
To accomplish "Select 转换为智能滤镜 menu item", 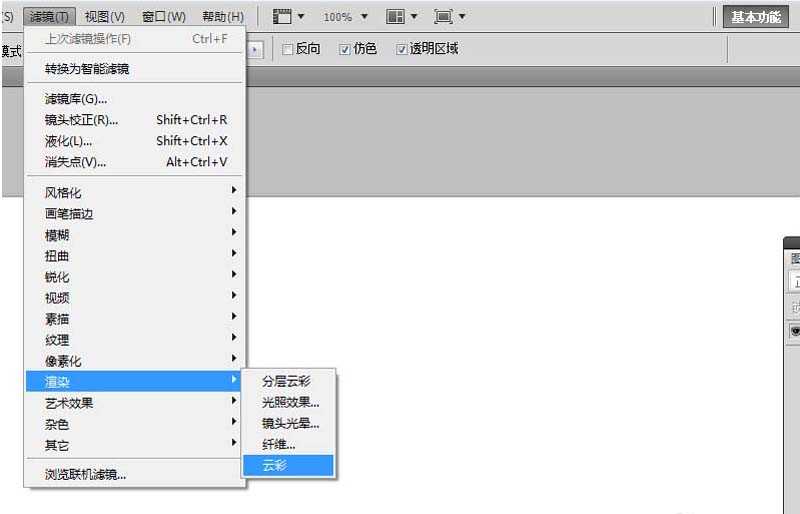I will coord(87,69).
